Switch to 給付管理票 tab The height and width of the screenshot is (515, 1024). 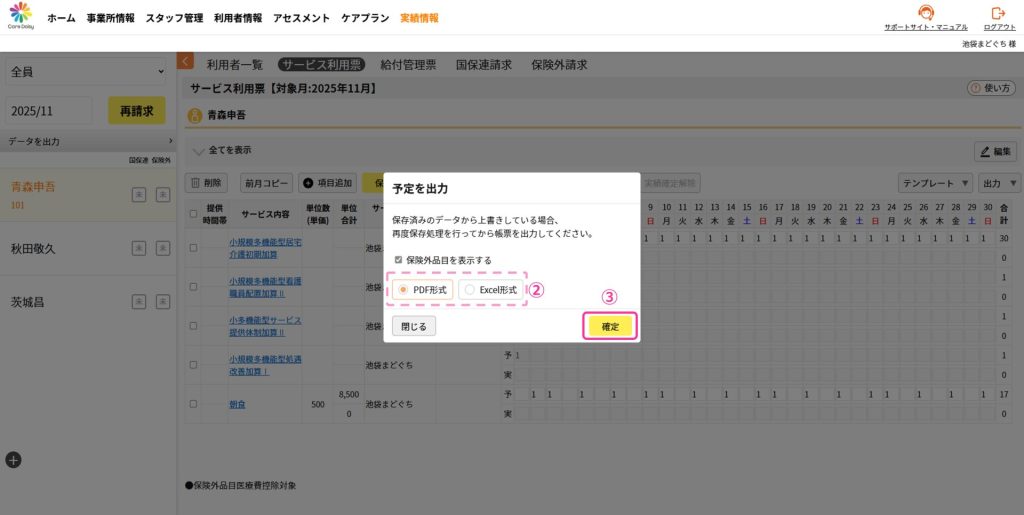(408, 64)
